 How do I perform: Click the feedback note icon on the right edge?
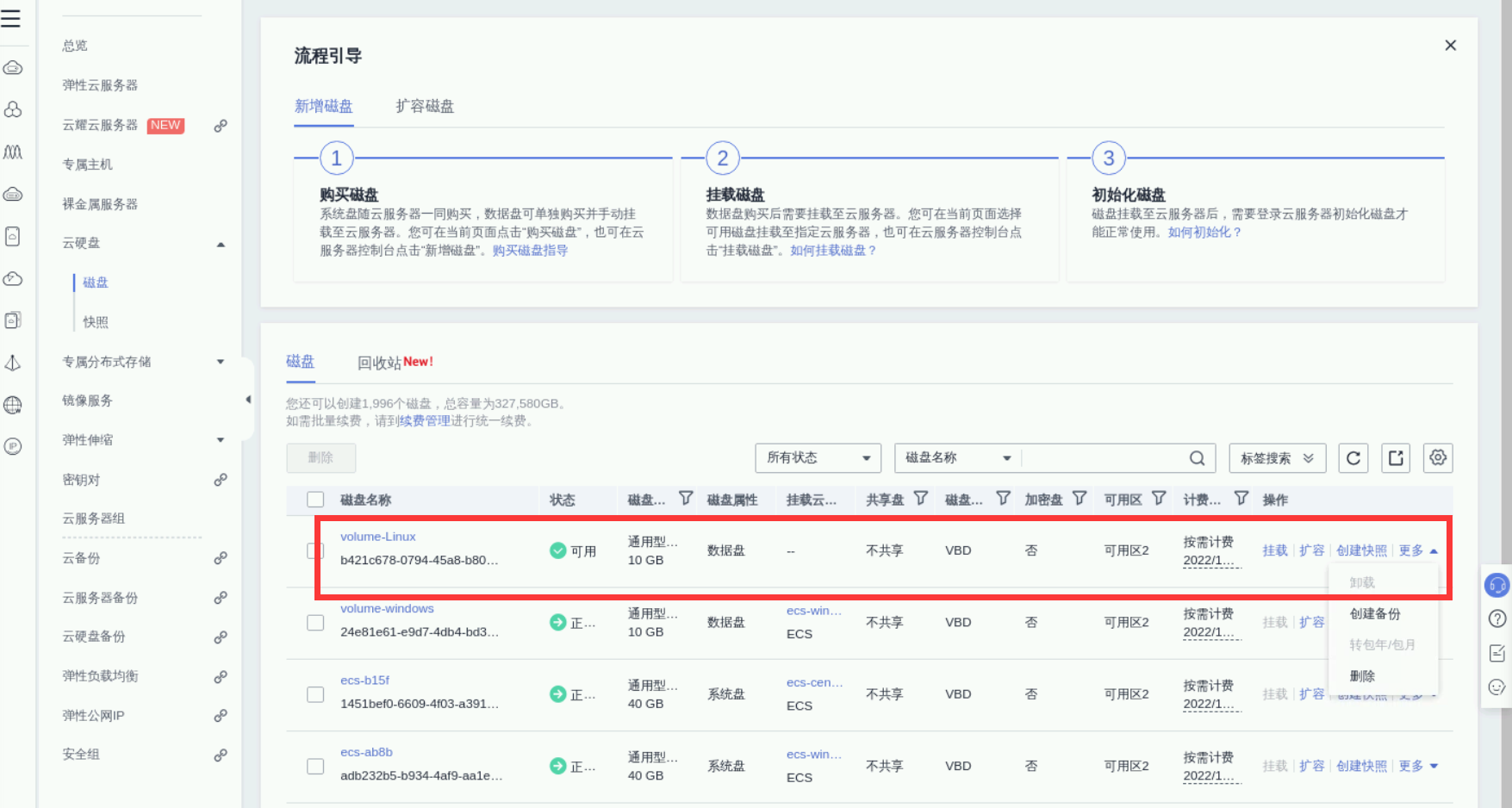coord(1497,653)
